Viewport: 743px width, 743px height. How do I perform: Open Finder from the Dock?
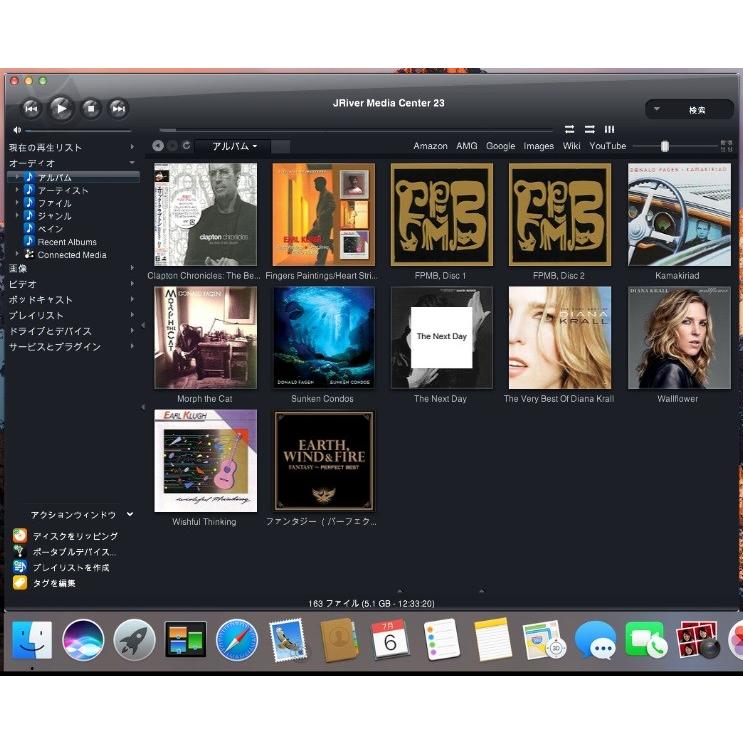32,640
